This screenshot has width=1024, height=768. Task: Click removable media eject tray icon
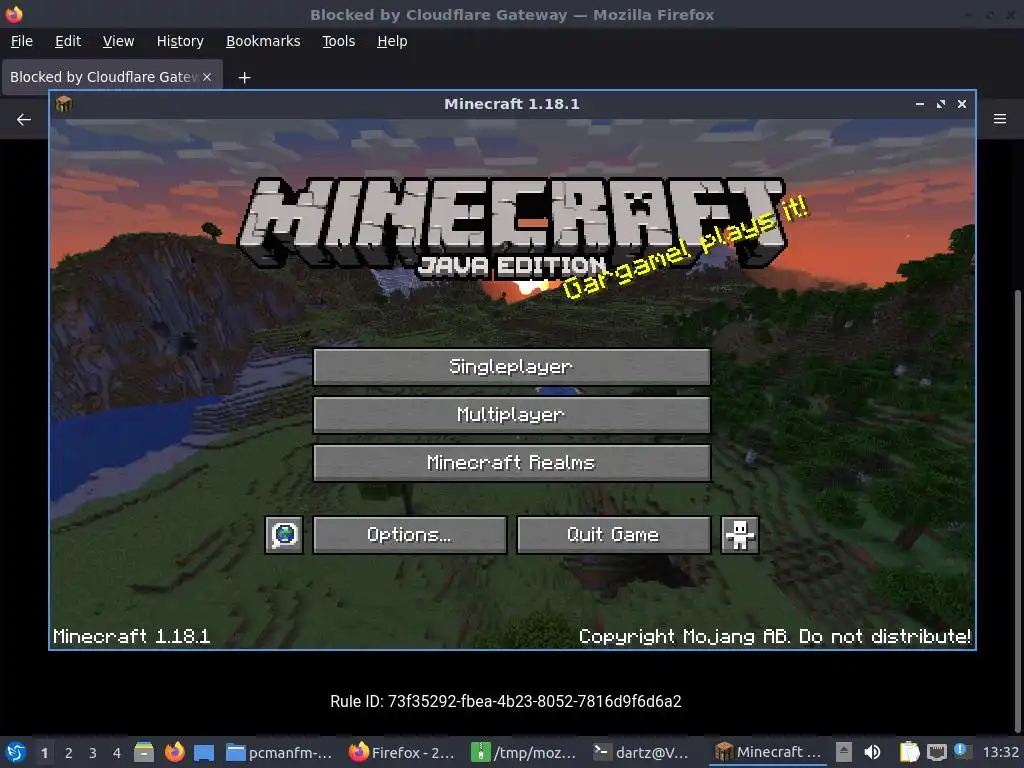[x=844, y=752]
